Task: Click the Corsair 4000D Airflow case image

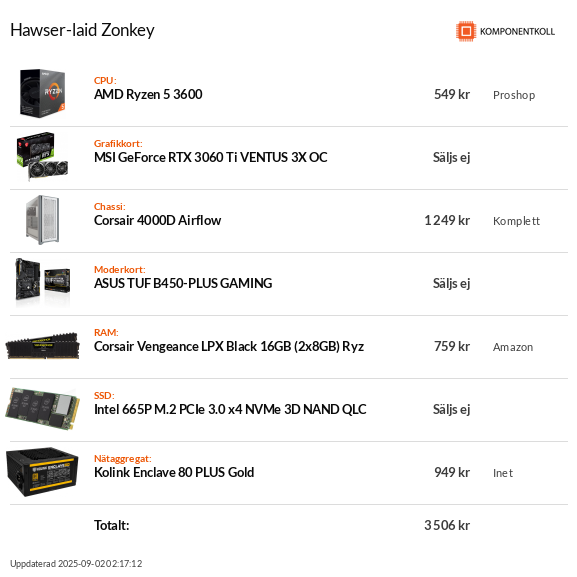Action: 42,220
